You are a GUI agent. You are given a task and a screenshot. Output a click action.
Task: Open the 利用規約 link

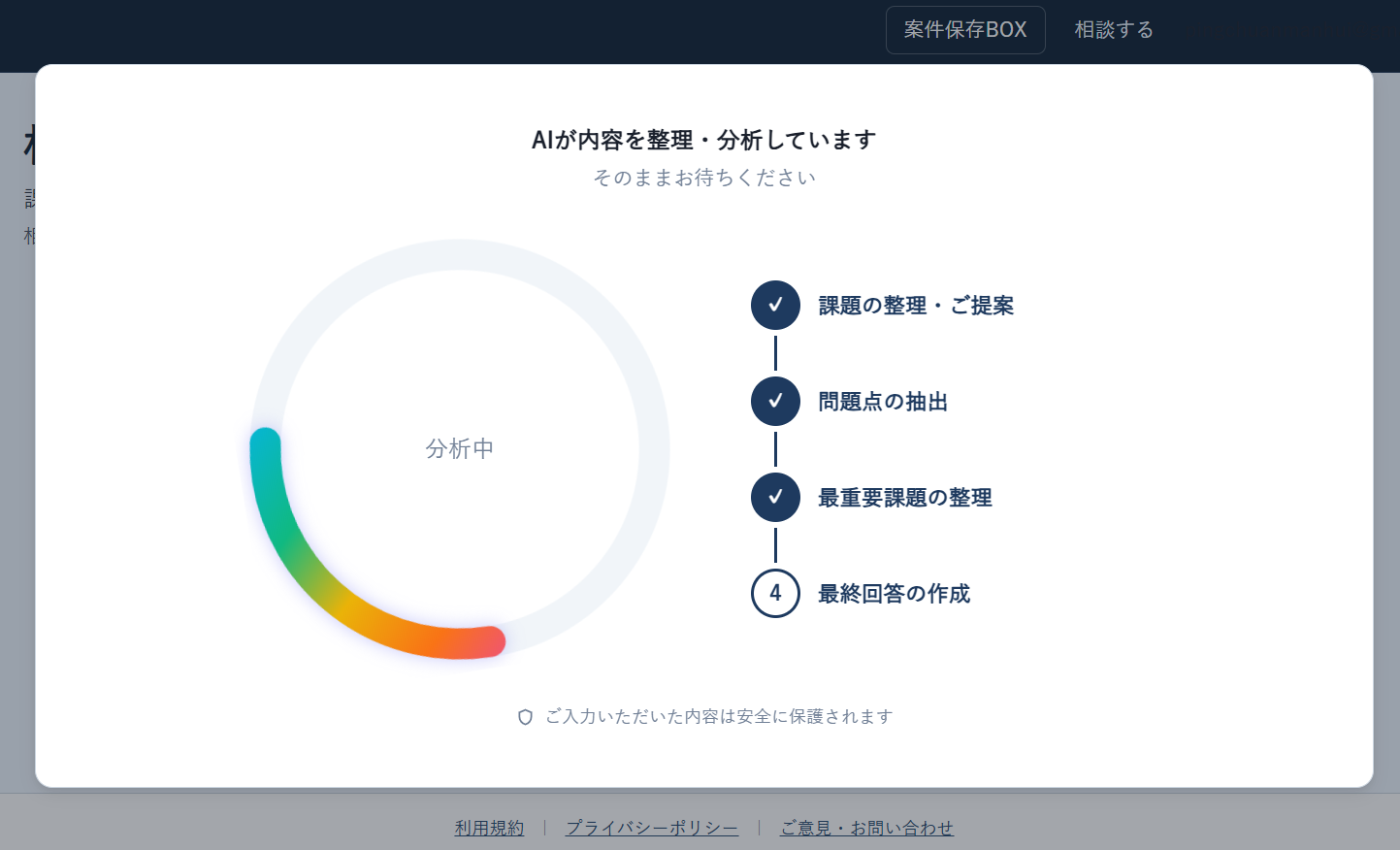pos(490,828)
